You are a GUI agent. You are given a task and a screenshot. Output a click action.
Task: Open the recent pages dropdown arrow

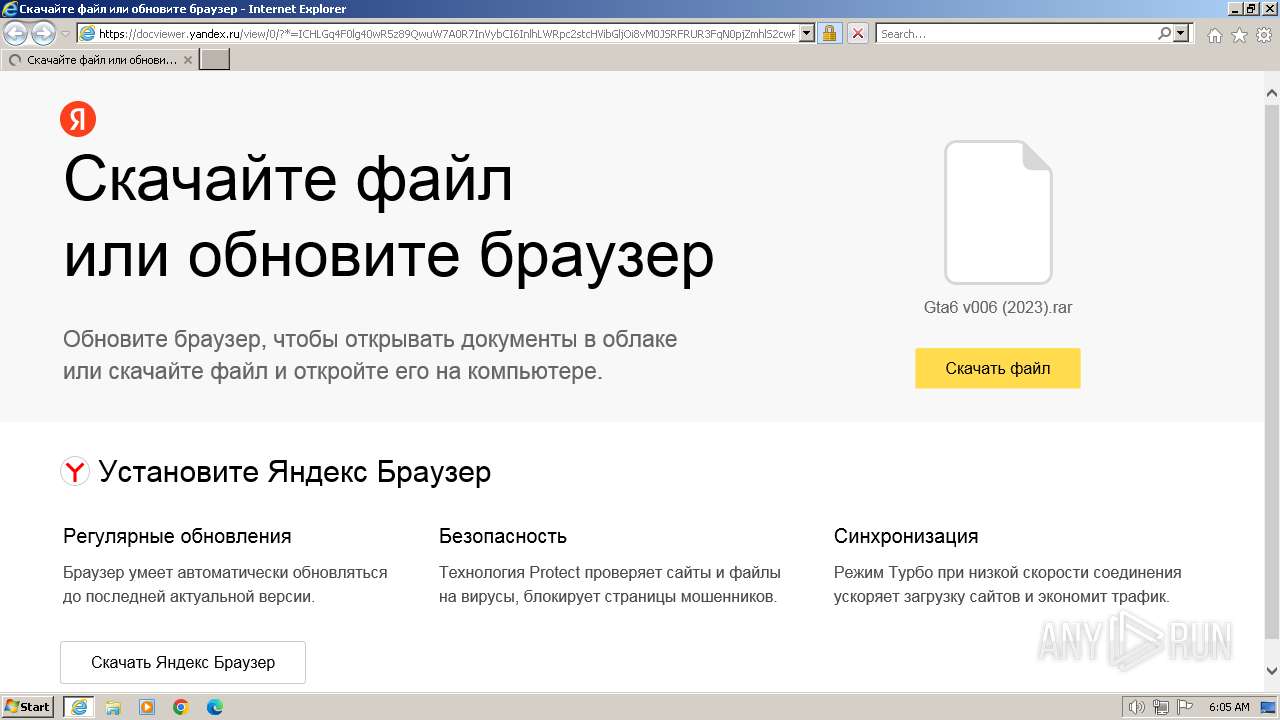(65, 34)
